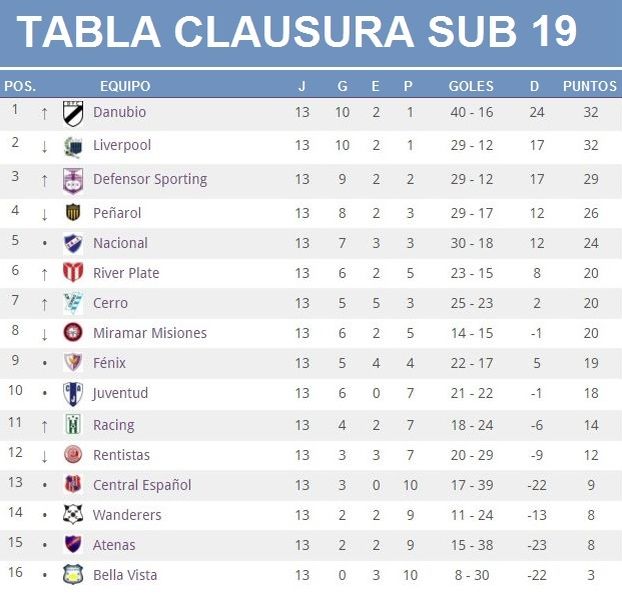Click the Nacional team crest icon

point(73,243)
